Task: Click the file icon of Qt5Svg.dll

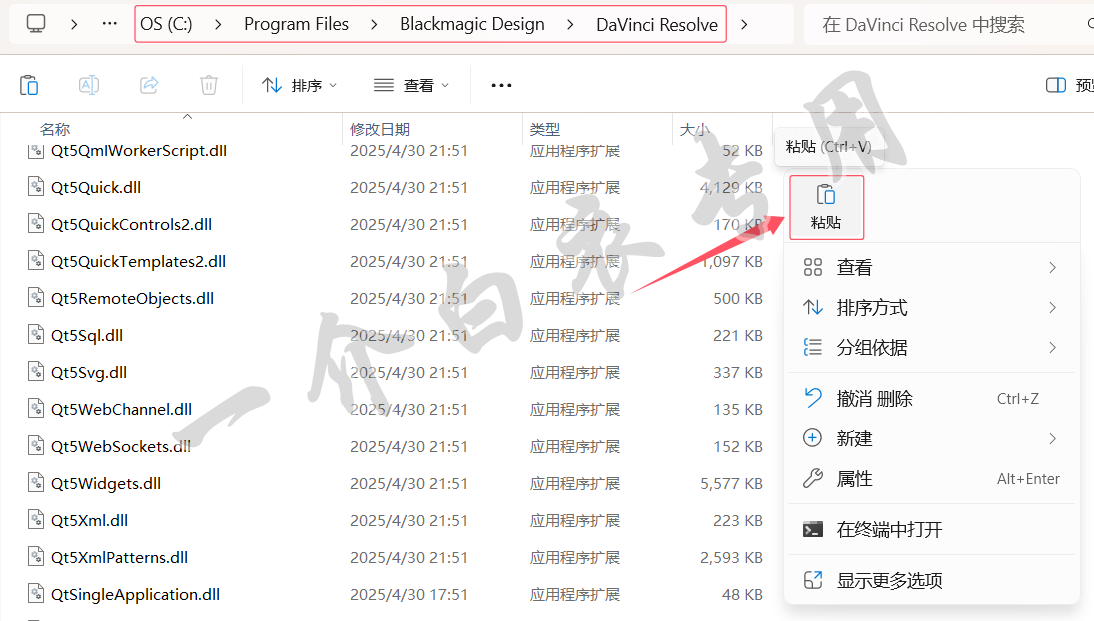Action: coord(36,372)
